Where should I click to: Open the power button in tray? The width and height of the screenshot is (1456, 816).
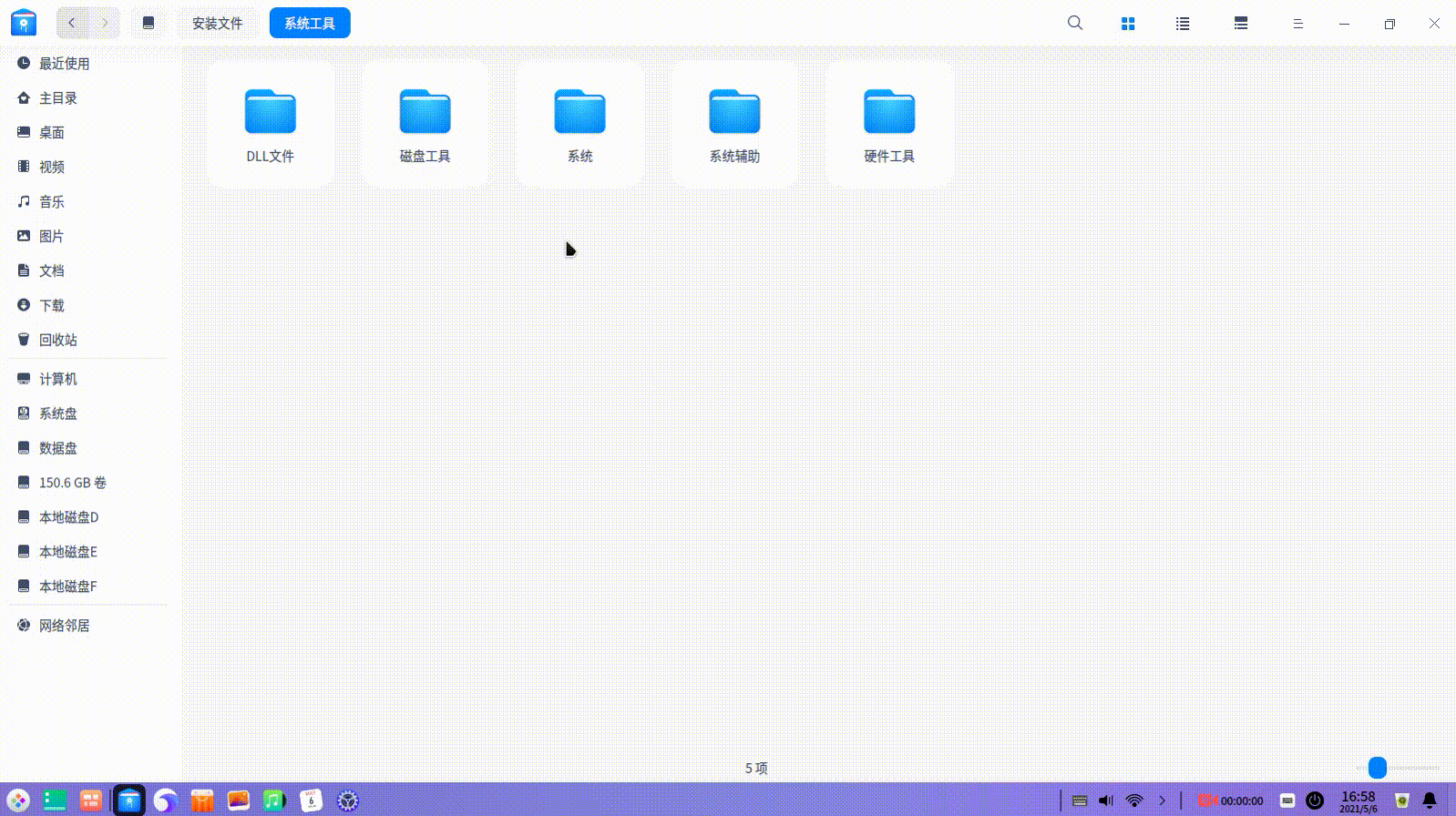1315,801
